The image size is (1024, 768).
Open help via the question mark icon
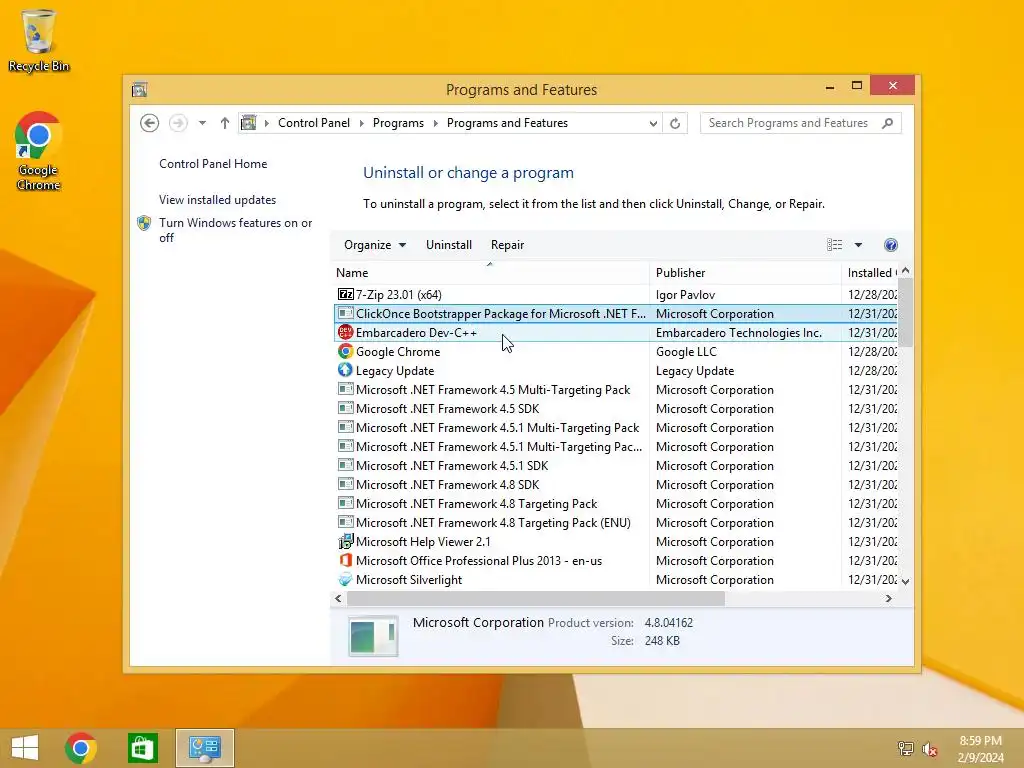[891, 245]
